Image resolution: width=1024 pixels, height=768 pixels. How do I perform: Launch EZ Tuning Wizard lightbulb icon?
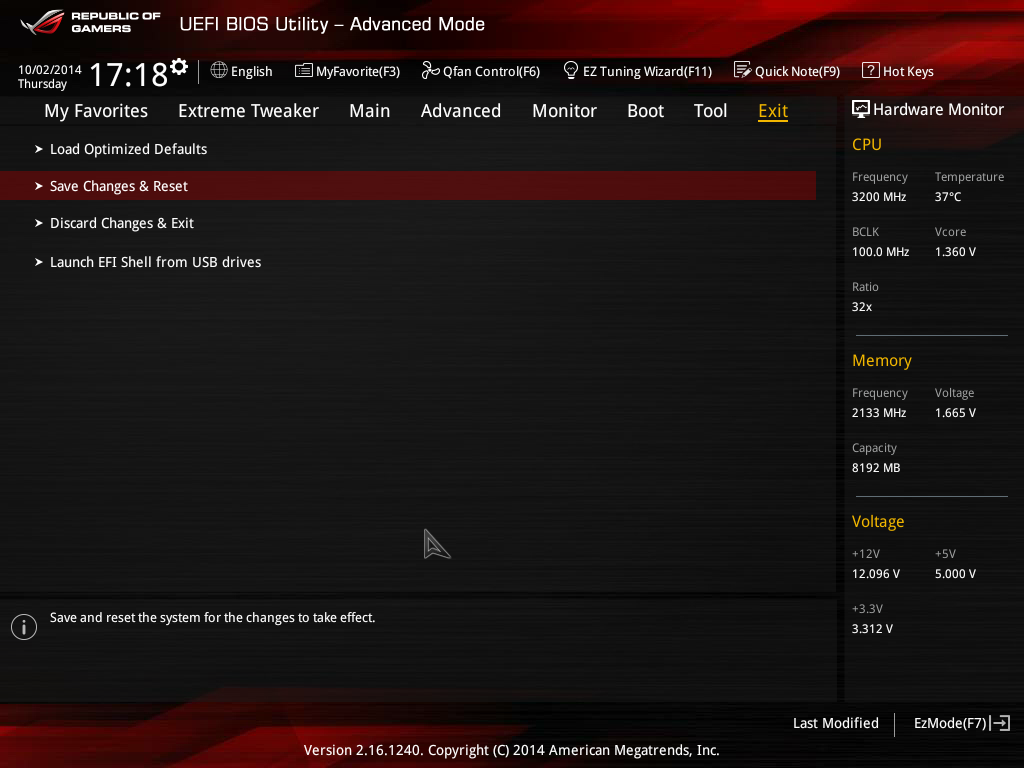click(571, 70)
